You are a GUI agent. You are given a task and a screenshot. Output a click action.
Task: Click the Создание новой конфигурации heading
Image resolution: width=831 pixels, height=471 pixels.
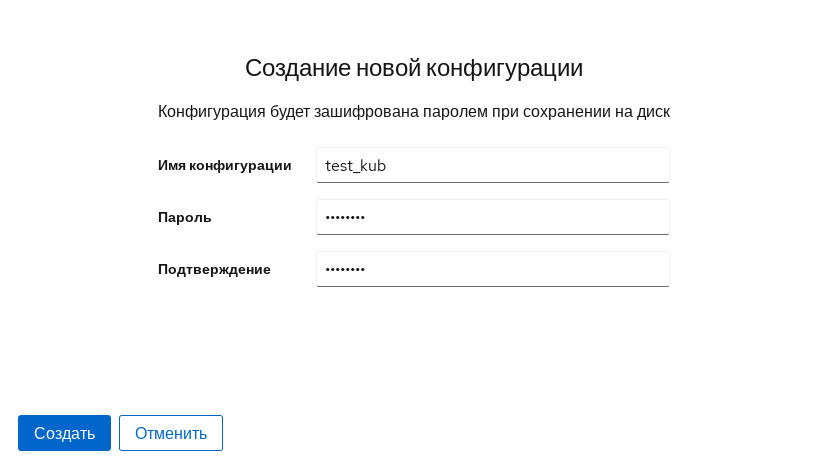pos(414,68)
